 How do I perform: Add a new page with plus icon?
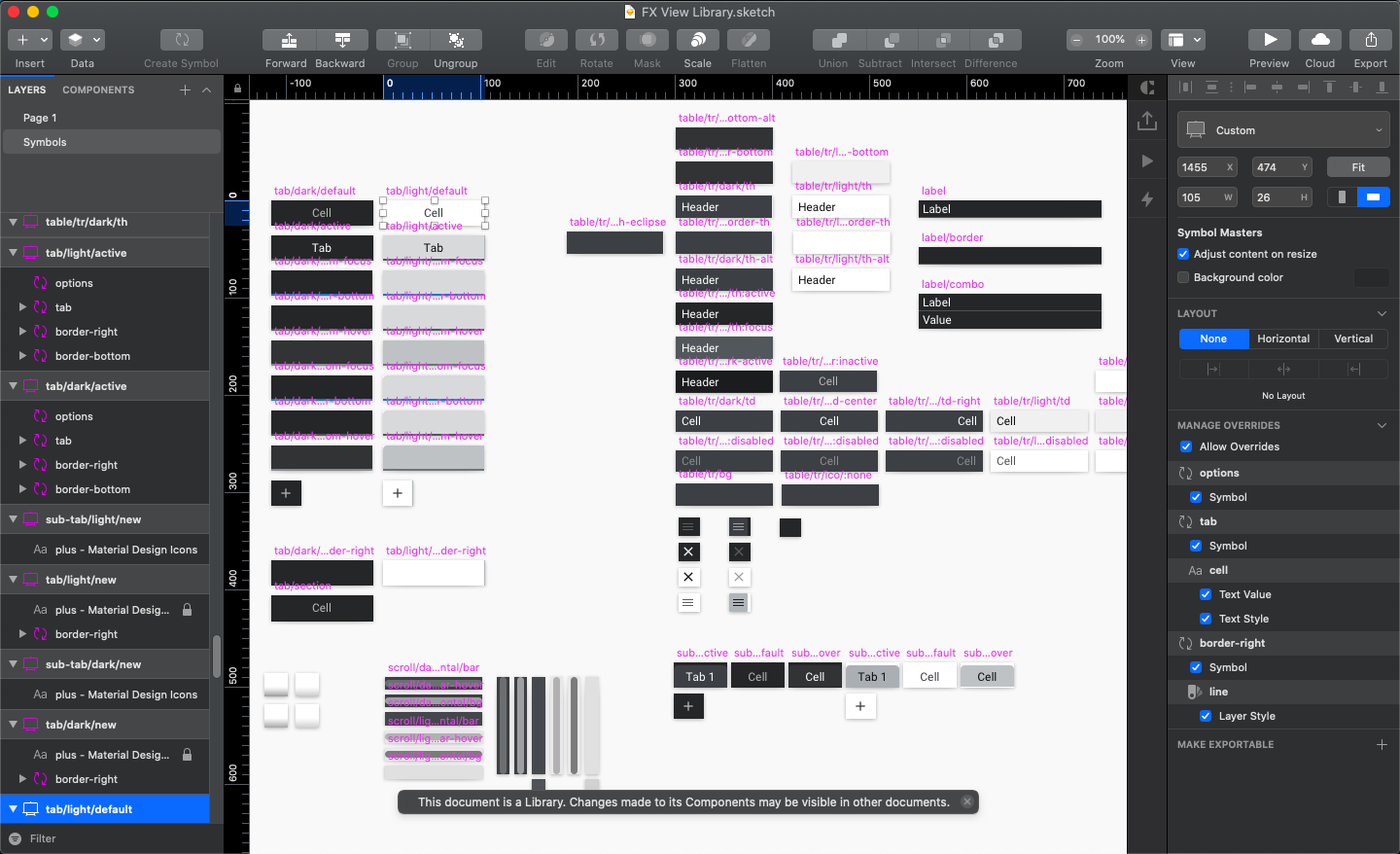click(x=185, y=89)
